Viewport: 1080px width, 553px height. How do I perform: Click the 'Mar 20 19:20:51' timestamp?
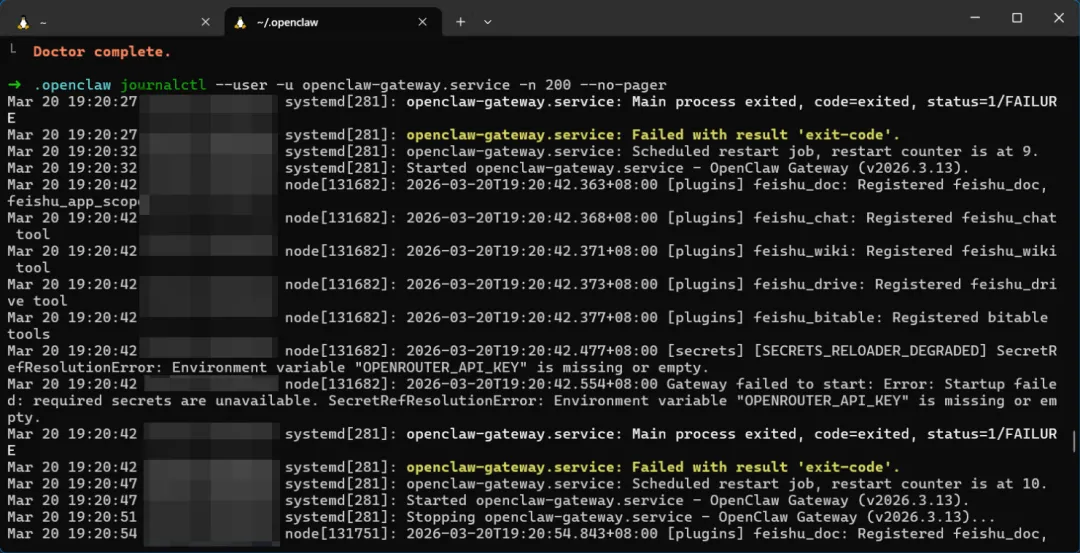pos(72,517)
